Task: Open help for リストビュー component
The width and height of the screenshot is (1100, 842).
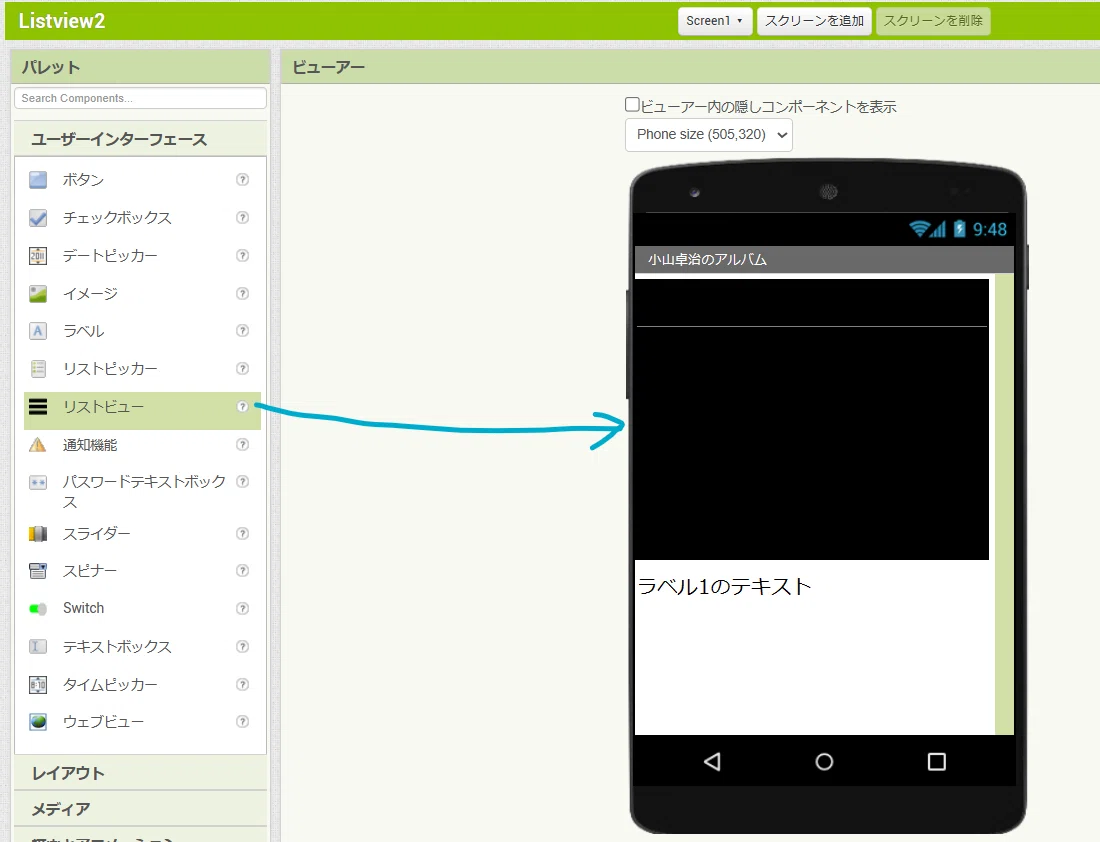Action: pos(243,406)
